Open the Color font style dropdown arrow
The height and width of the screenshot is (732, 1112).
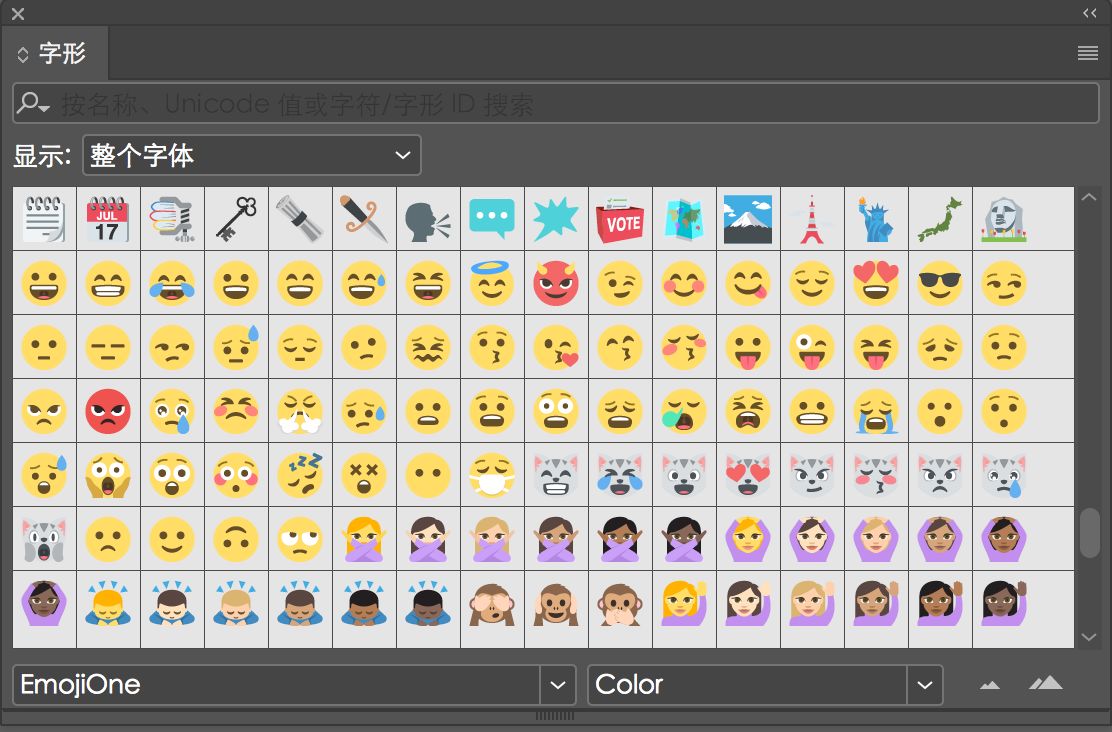coord(925,685)
